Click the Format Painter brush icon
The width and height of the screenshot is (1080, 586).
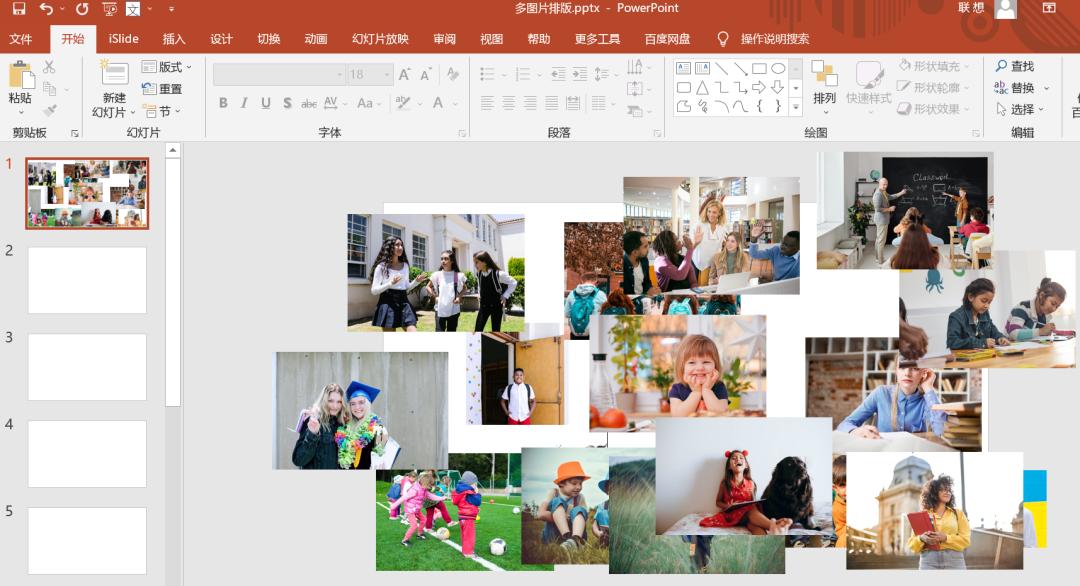(49, 110)
